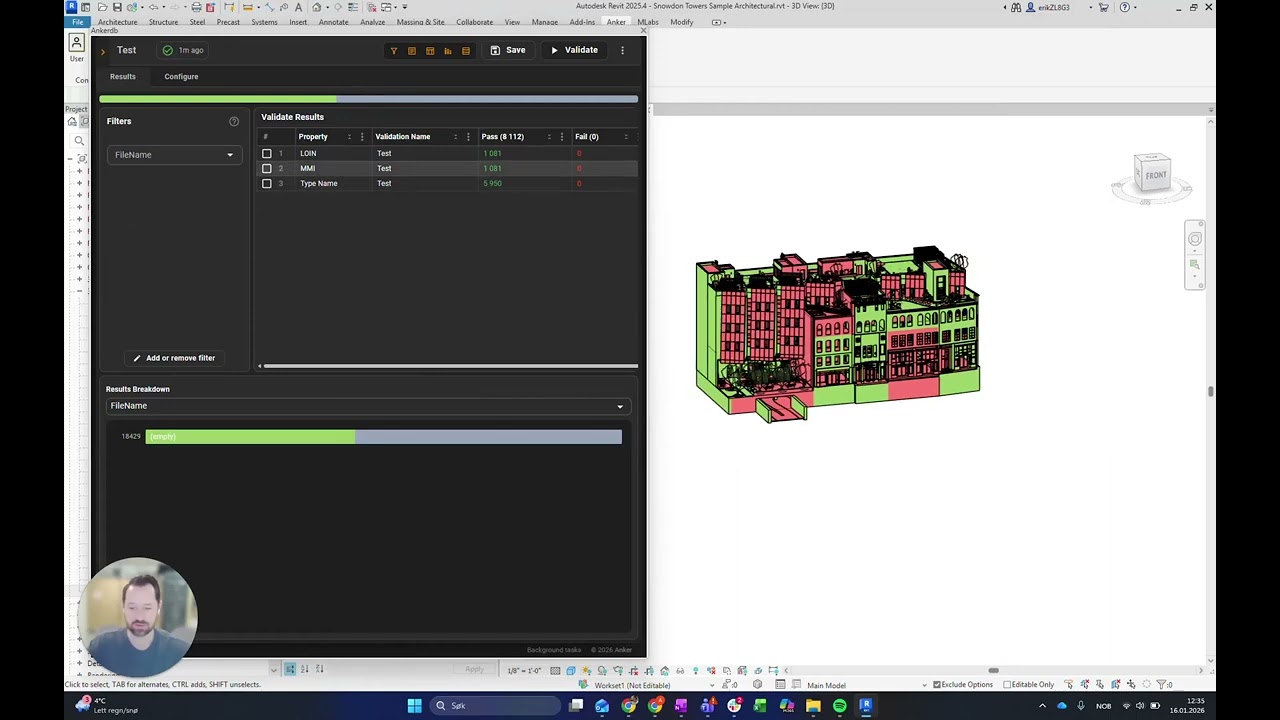Click the Validate button

pyautogui.click(x=574, y=50)
